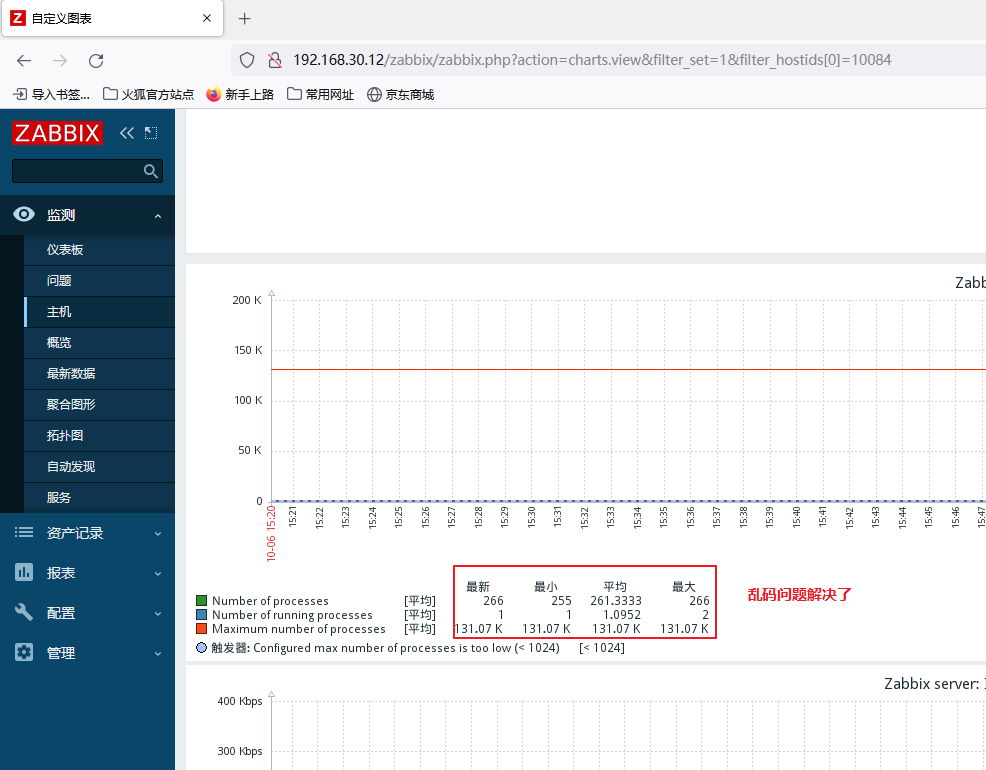Open 聚合图形 screens menu item

(99, 405)
